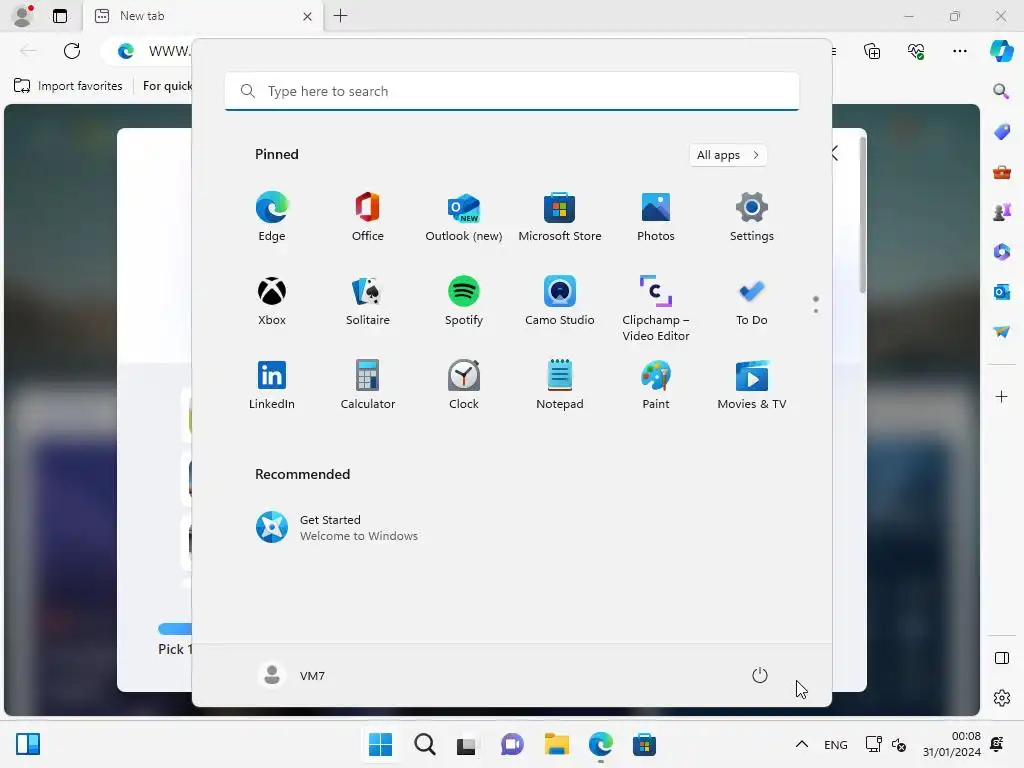
Task: Open Microsoft Store in Start menu
Action: (x=560, y=217)
